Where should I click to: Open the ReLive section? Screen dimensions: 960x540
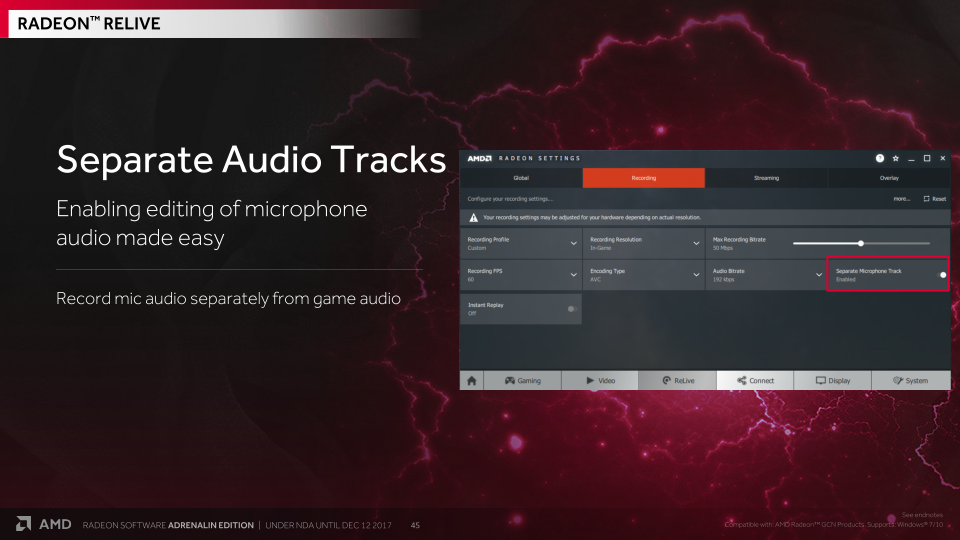678,380
